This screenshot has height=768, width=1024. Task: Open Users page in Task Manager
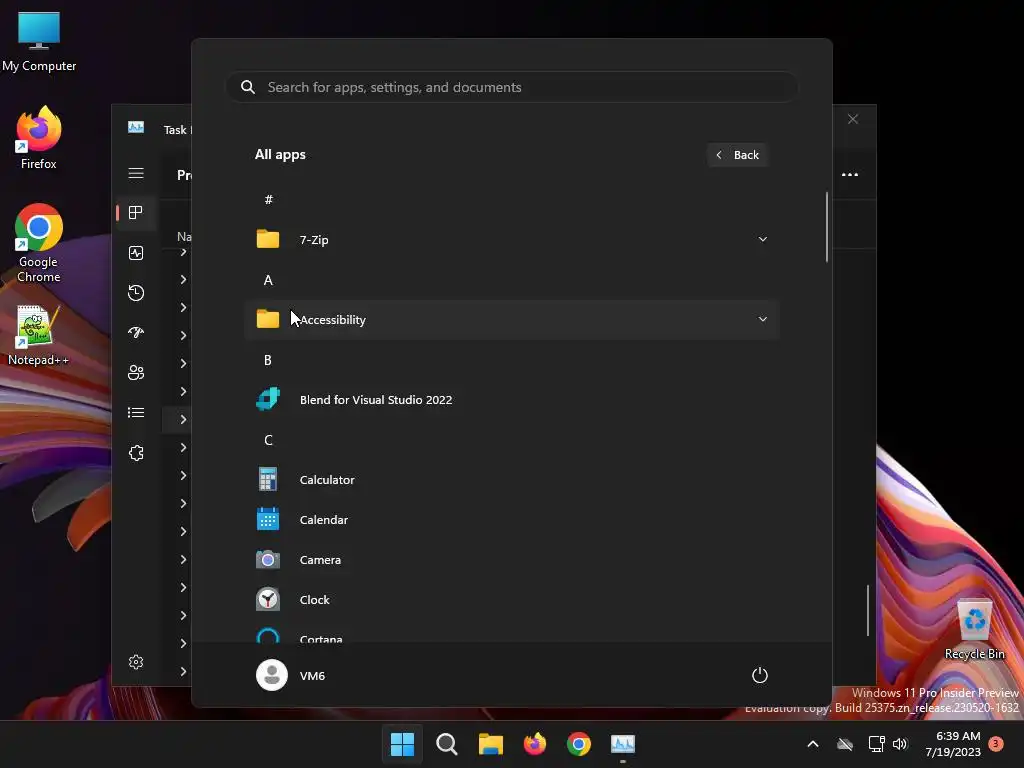pos(136,372)
